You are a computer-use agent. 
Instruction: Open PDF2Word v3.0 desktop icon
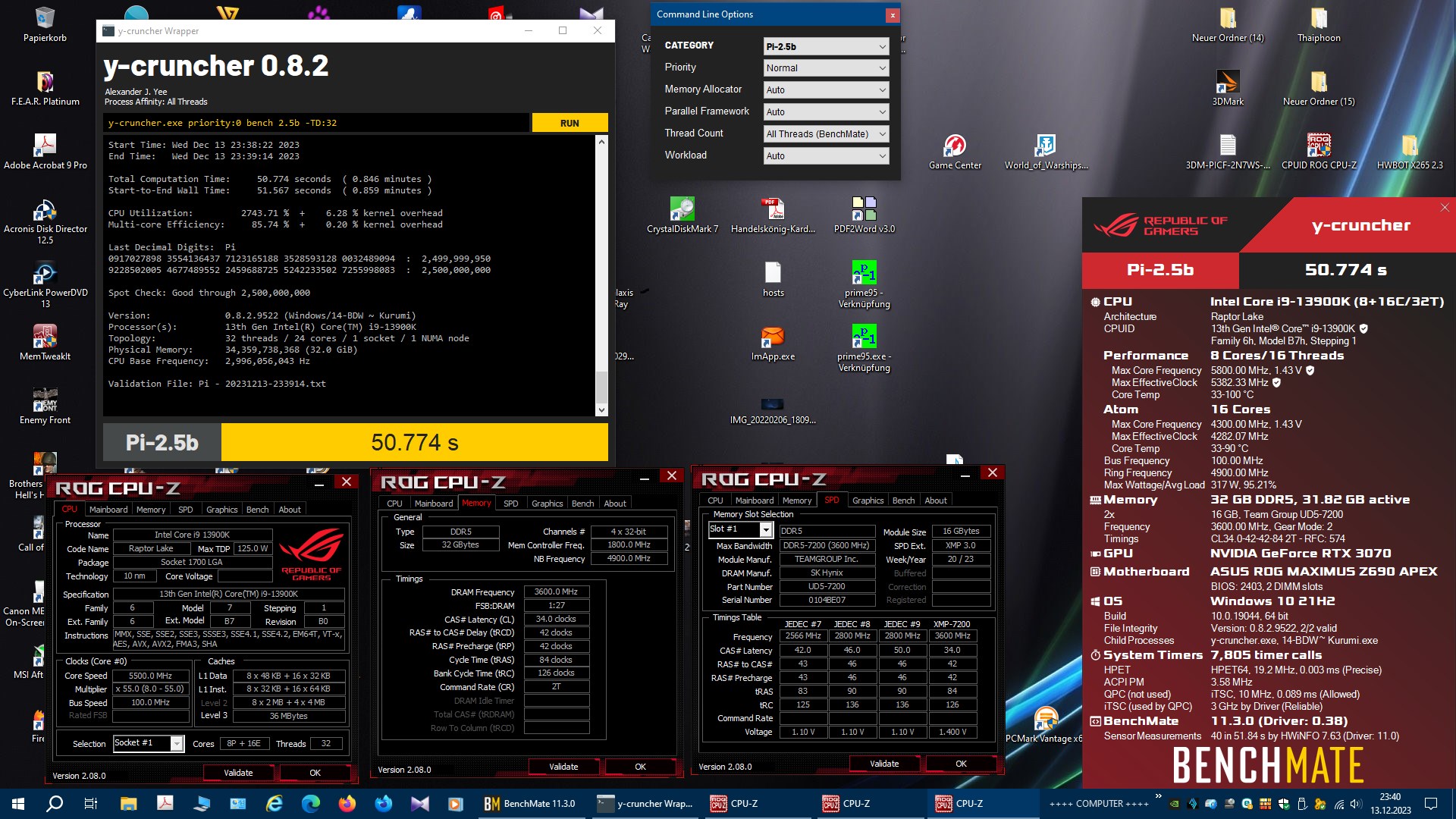(x=864, y=215)
